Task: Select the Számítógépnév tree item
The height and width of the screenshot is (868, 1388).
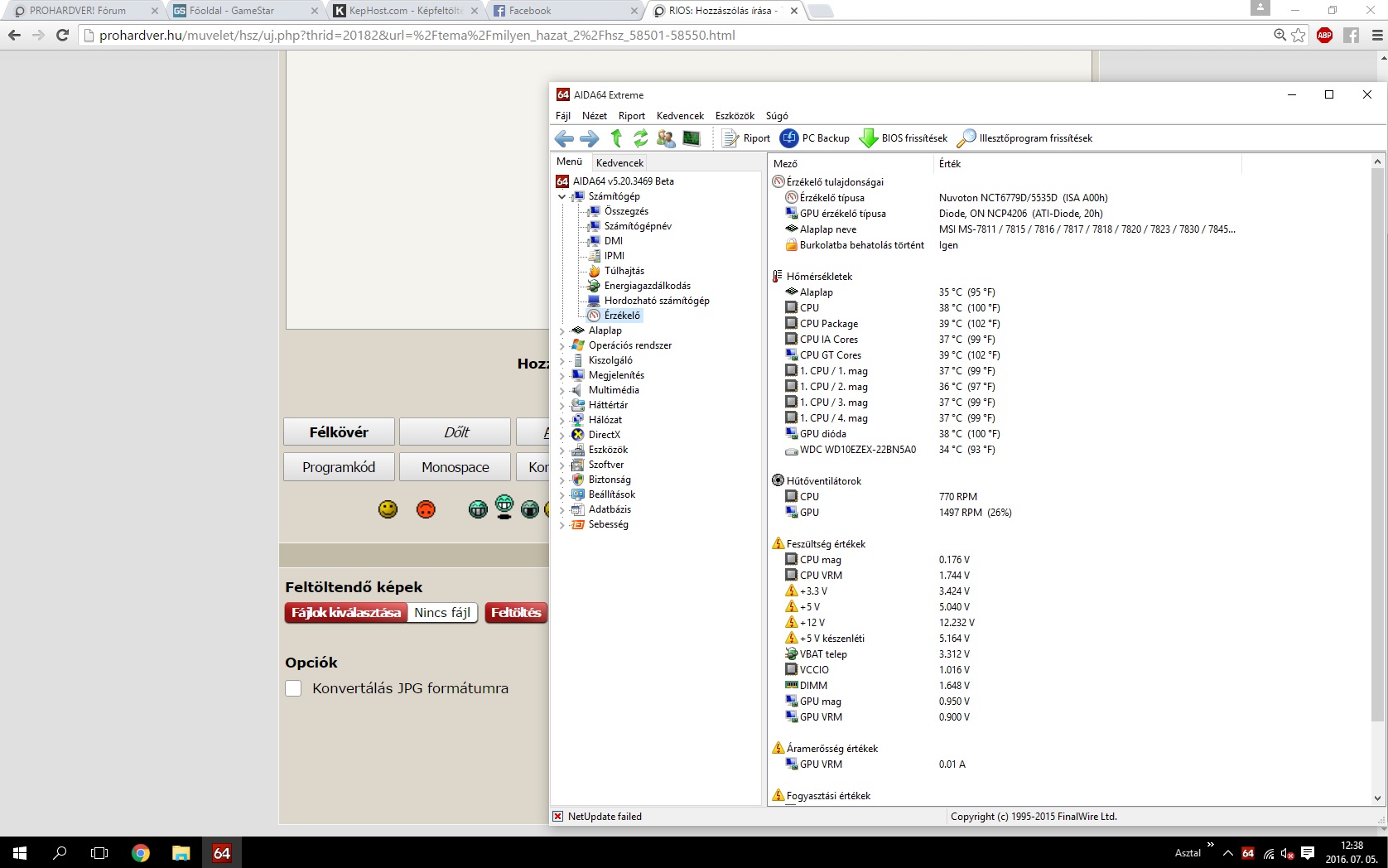Action: [638, 226]
